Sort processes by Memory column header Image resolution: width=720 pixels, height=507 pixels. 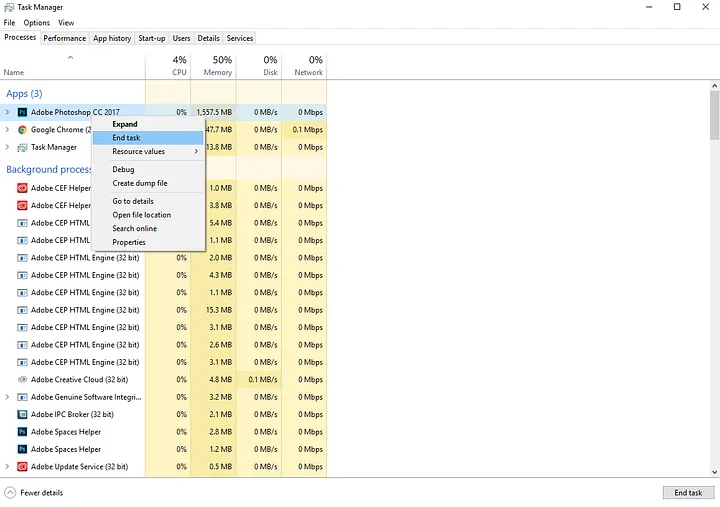[x=214, y=66]
